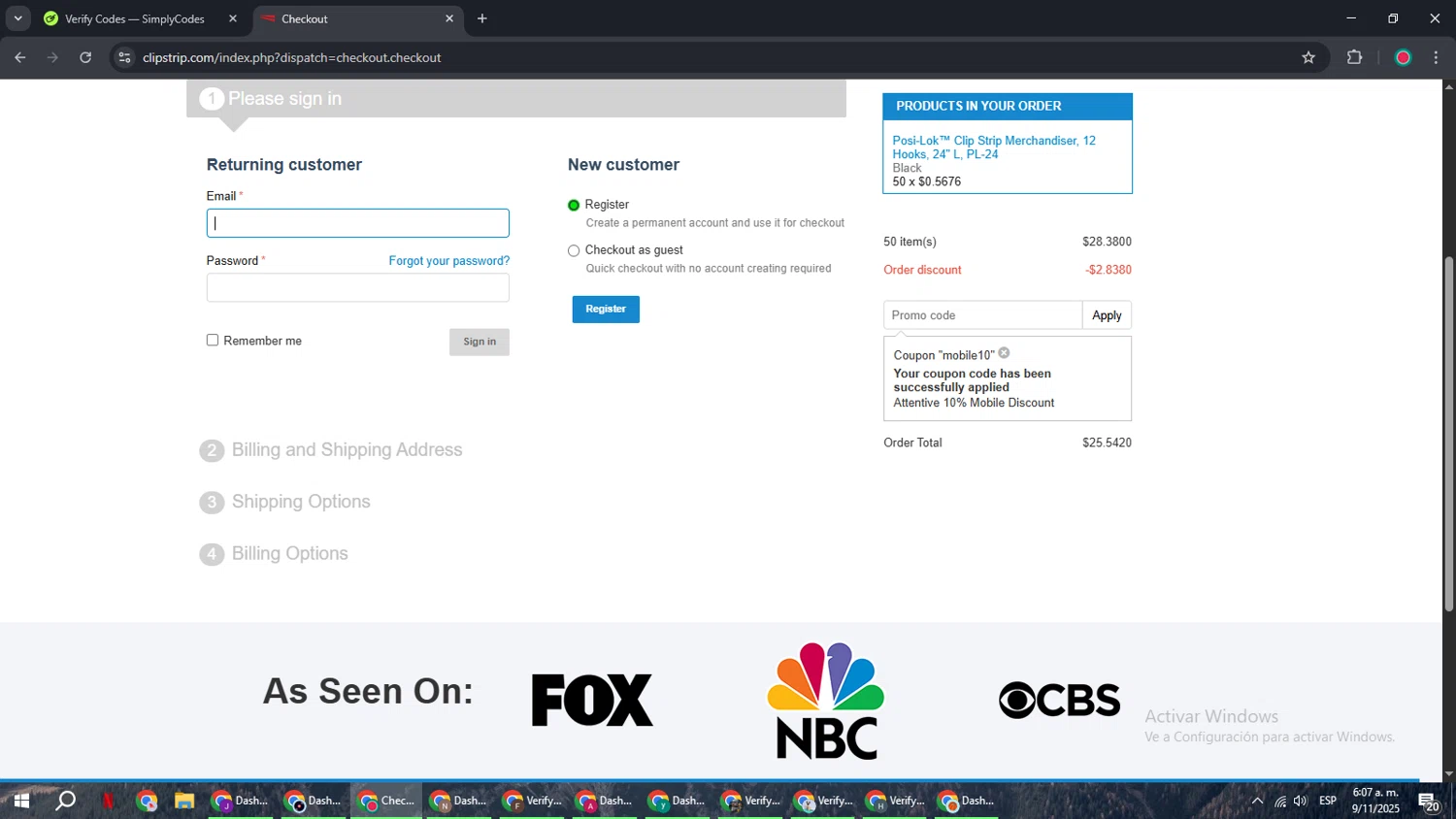Open the browser extensions puzzle icon

pyautogui.click(x=1355, y=57)
